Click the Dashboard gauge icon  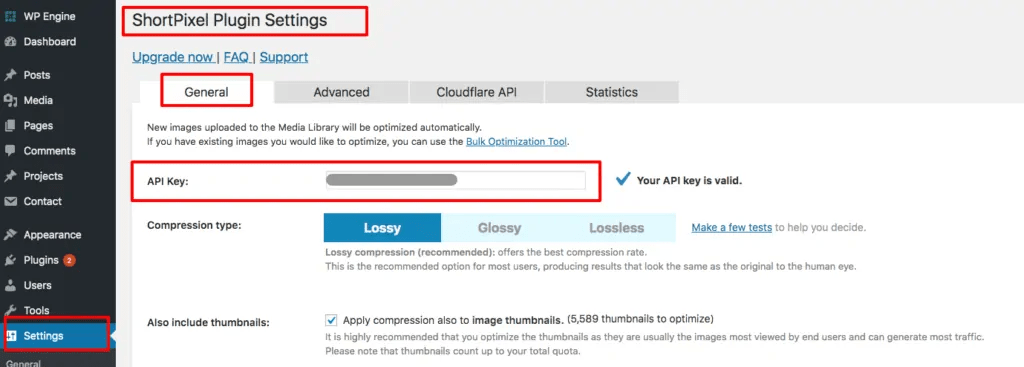click(x=10, y=42)
